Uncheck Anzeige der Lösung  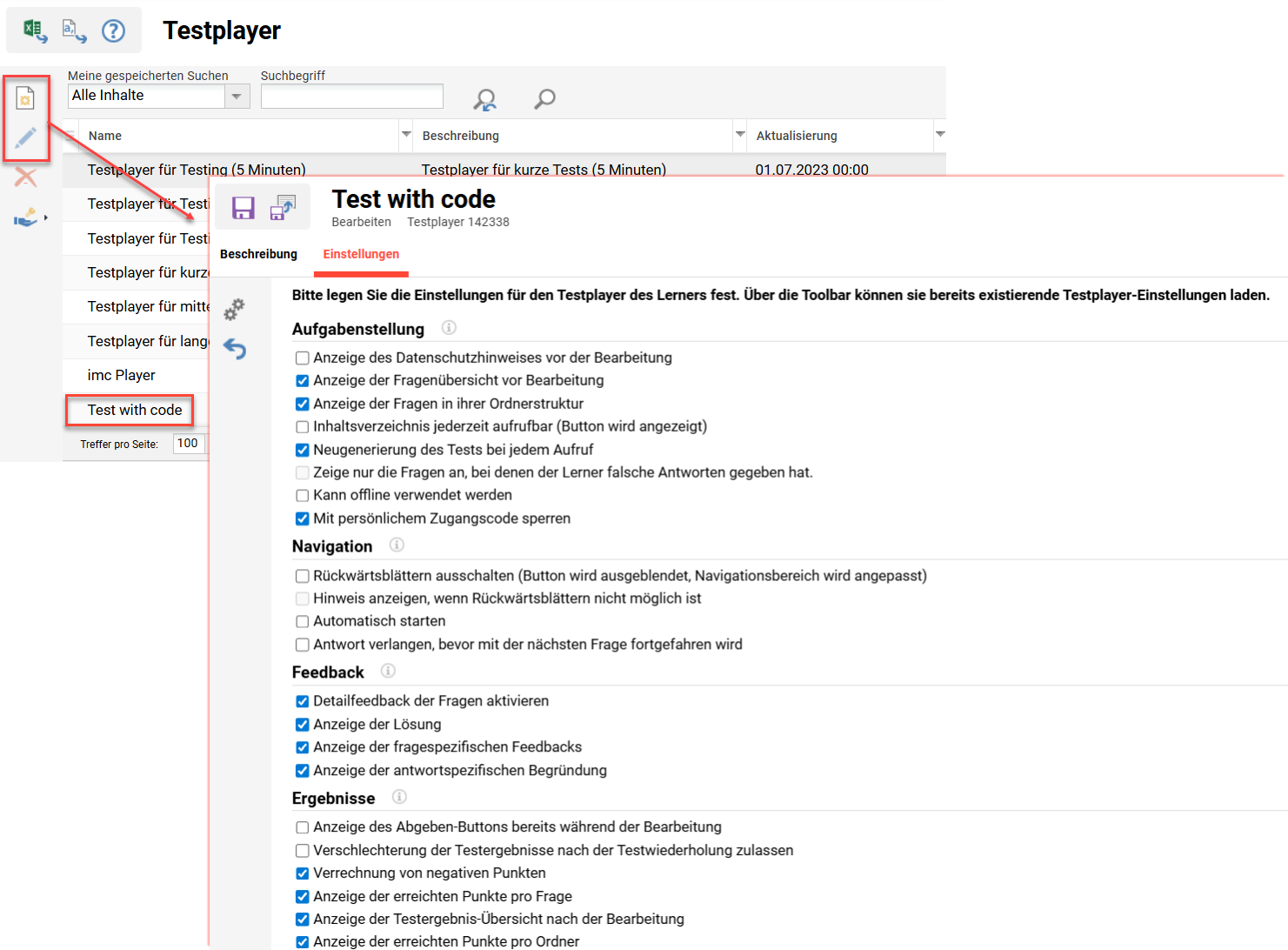pos(302,725)
